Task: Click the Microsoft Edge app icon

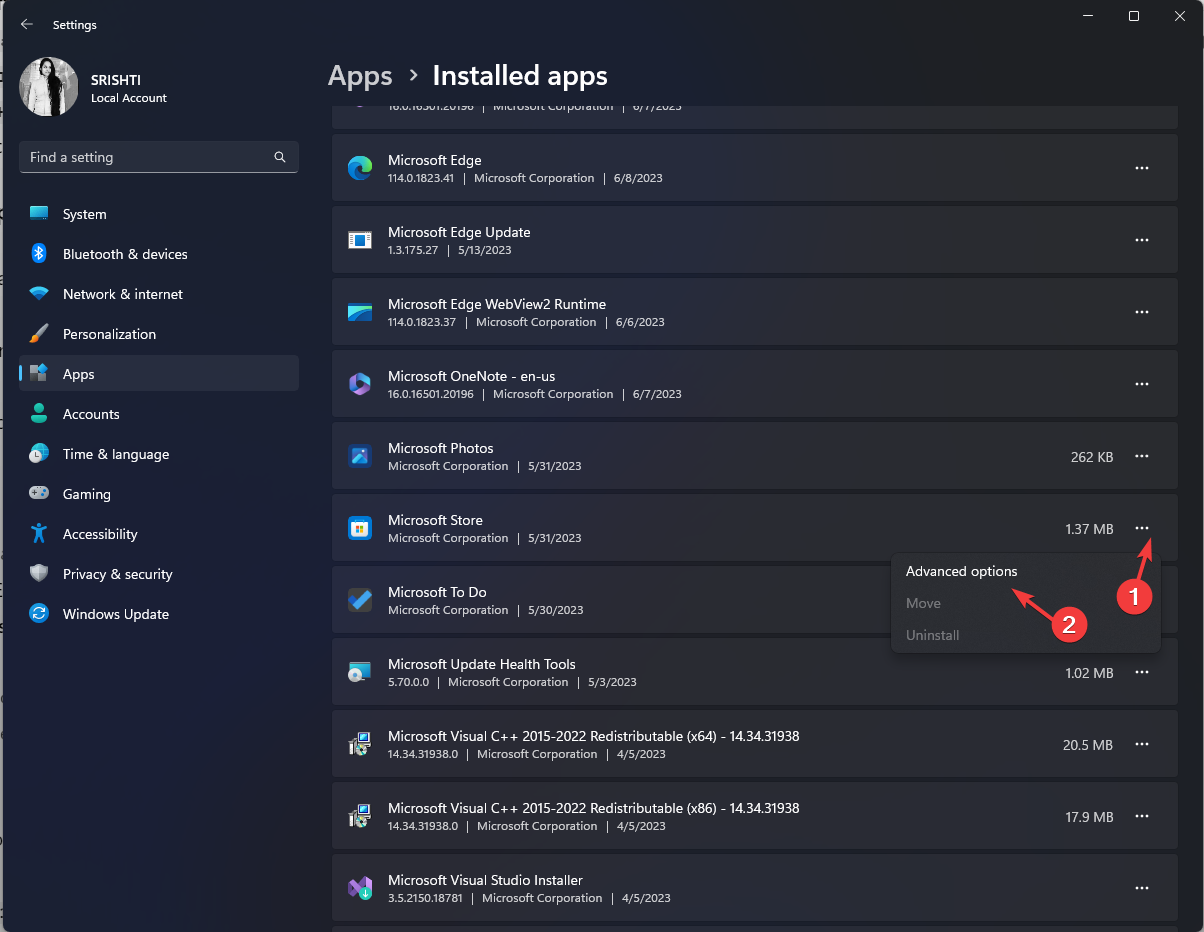Action: 360,168
